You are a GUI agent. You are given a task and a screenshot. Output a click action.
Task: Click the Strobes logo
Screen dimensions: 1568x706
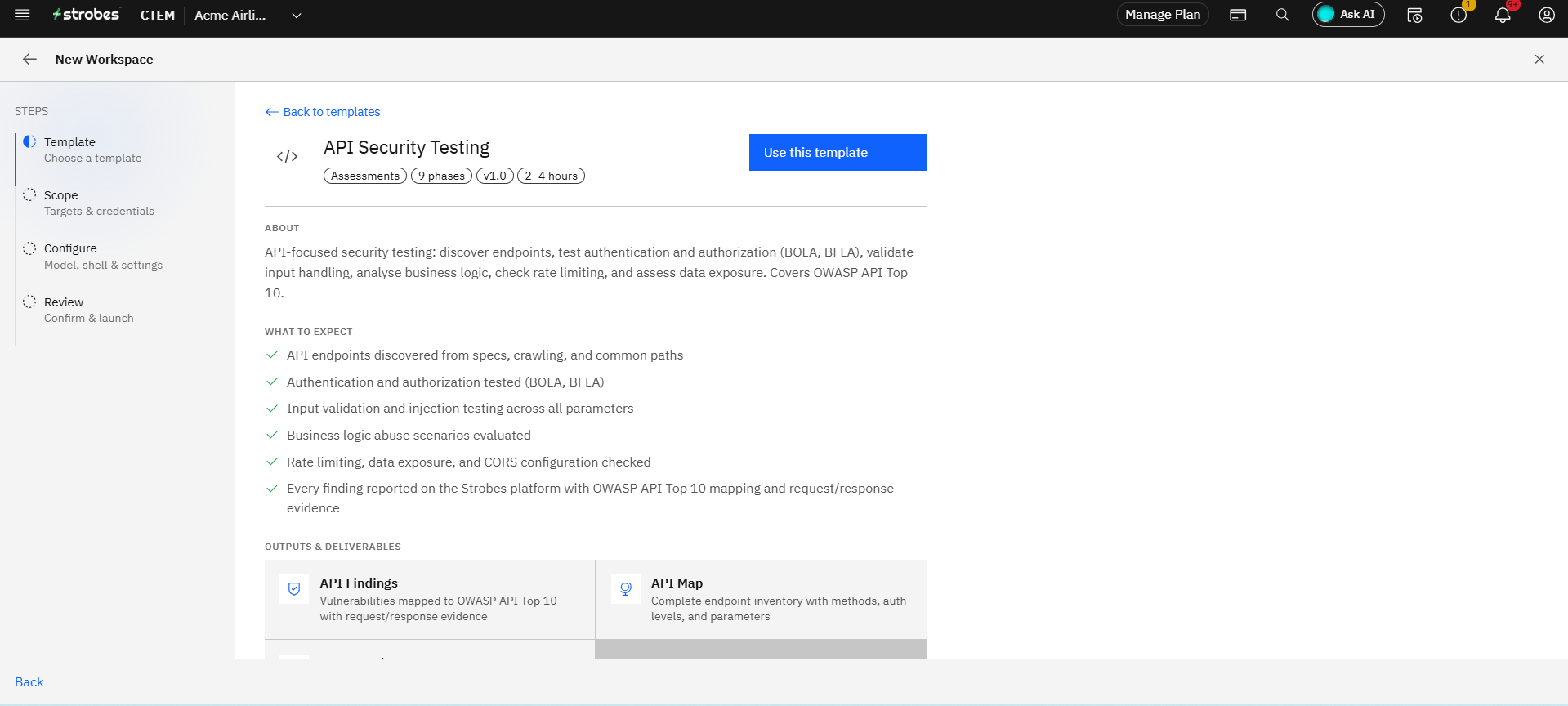(87, 15)
